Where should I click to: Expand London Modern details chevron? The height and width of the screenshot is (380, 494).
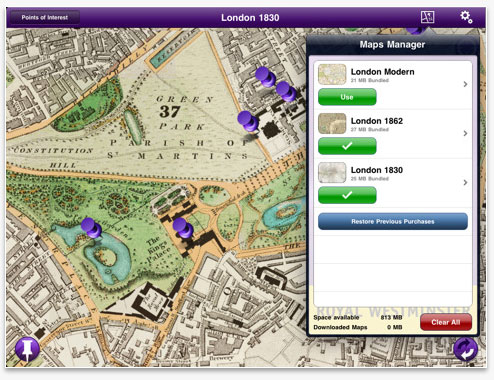click(465, 84)
